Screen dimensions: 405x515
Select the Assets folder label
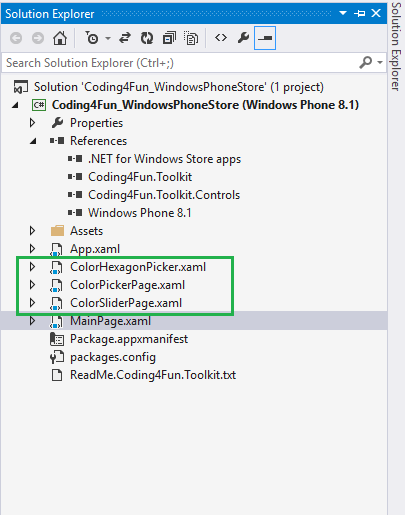86,231
